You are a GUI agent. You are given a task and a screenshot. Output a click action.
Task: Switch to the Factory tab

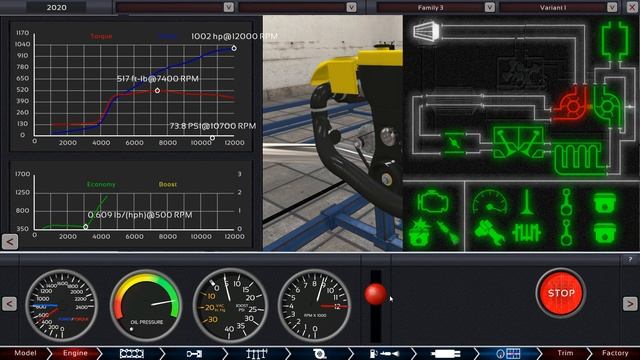(615, 353)
